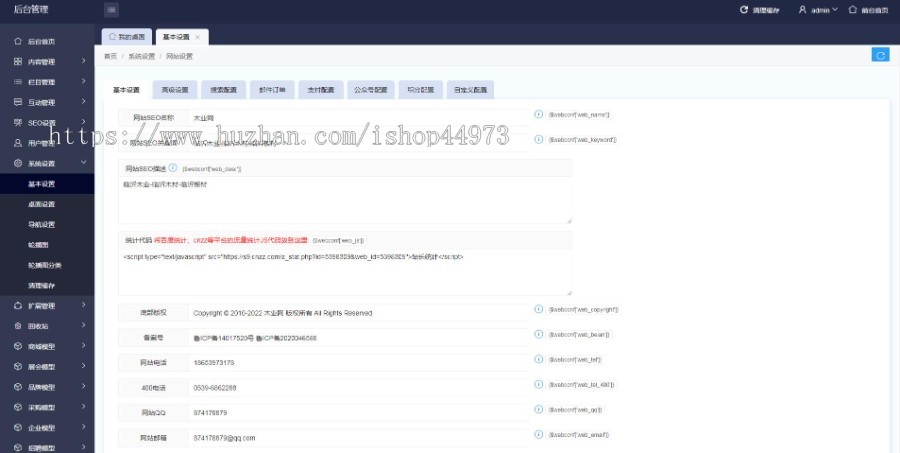Toggle the sidebar collapse icon in header

pyautogui.click(x=112, y=10)
